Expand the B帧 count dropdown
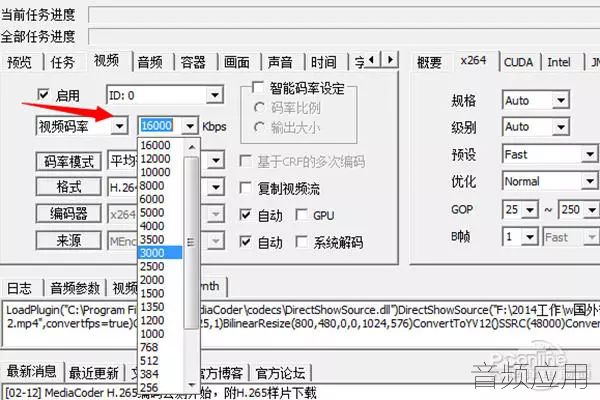 point(530,237)
